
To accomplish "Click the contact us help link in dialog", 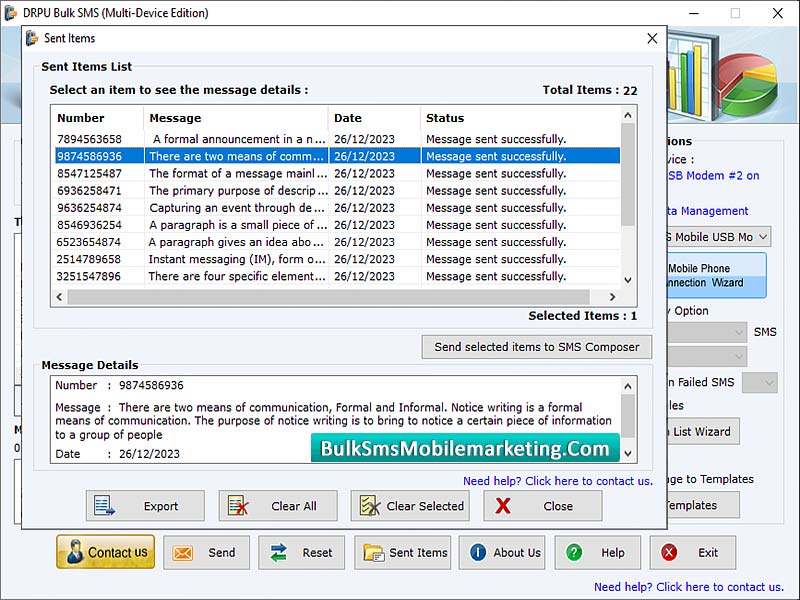I will pyautogui.click(x=557, y=481).
